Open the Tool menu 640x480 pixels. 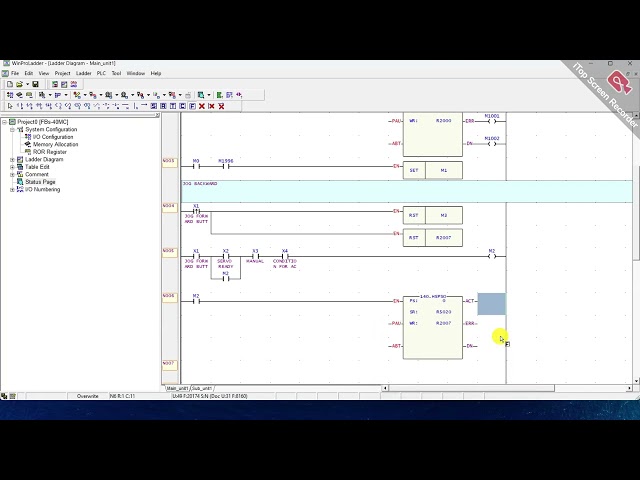[116, 73]
